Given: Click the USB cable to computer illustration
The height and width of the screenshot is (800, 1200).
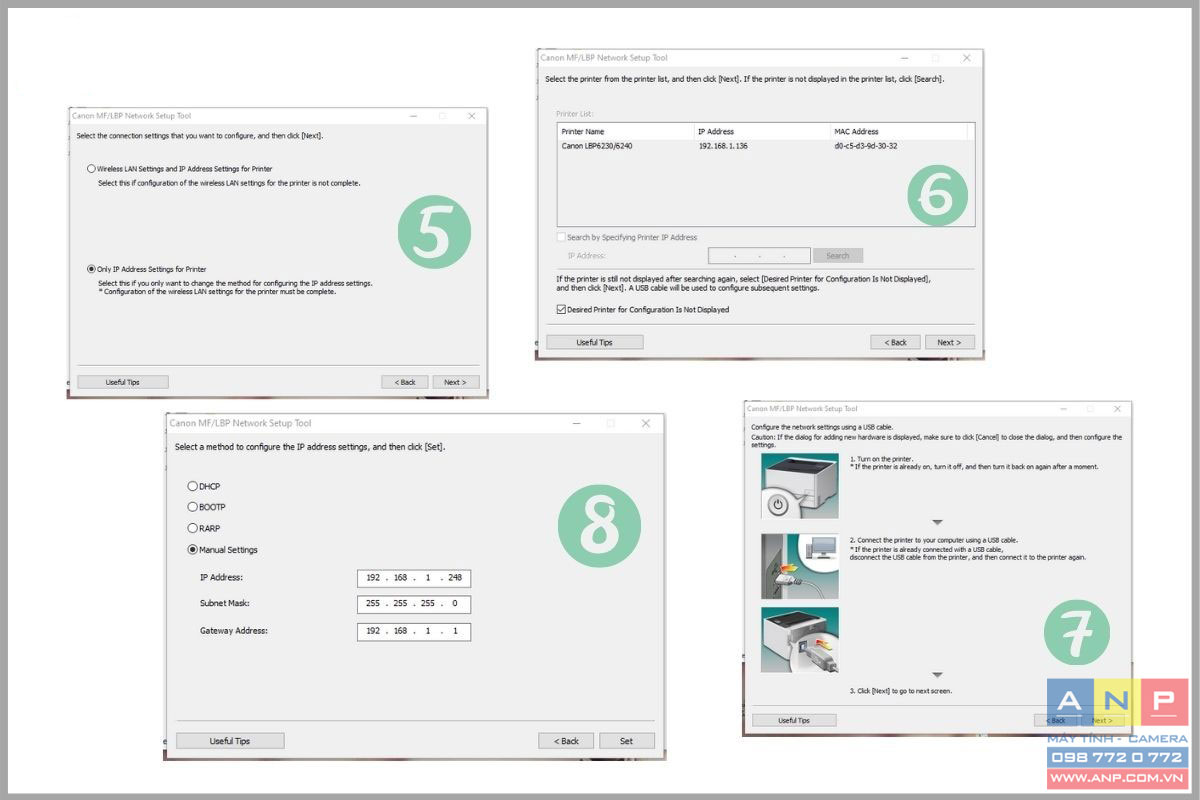Looking at the screenshot, I should [799, 566].
